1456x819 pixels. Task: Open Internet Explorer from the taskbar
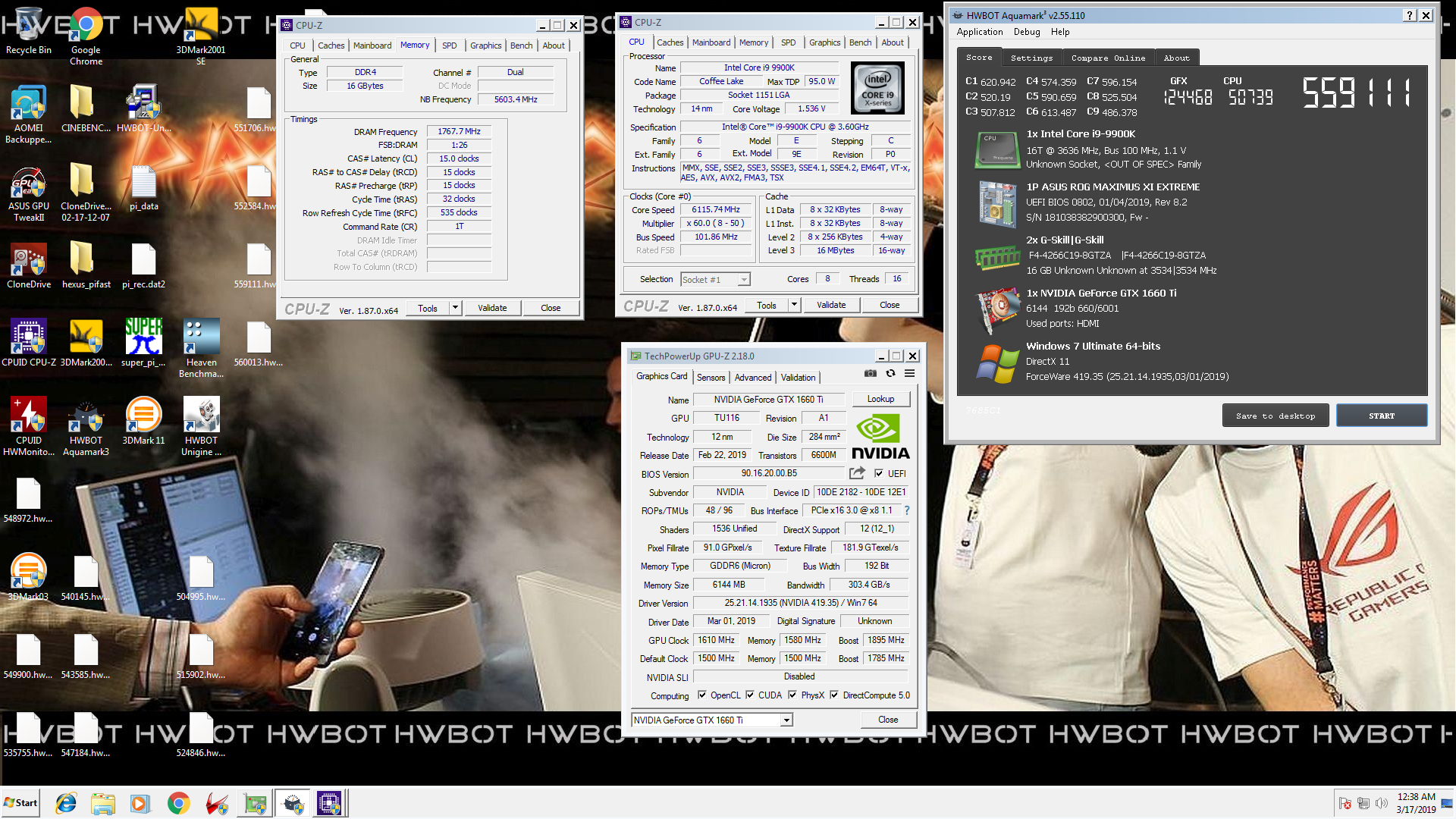point(66,803)
